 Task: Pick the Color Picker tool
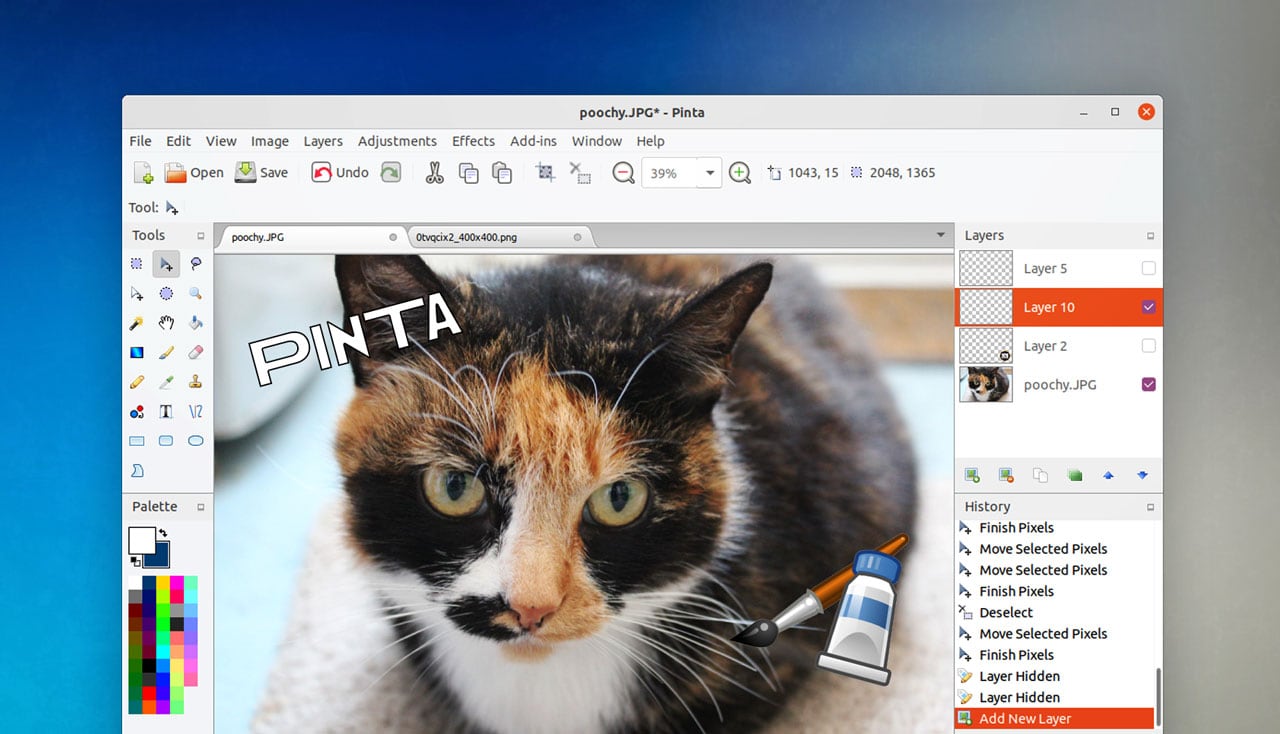coord(166,382)
